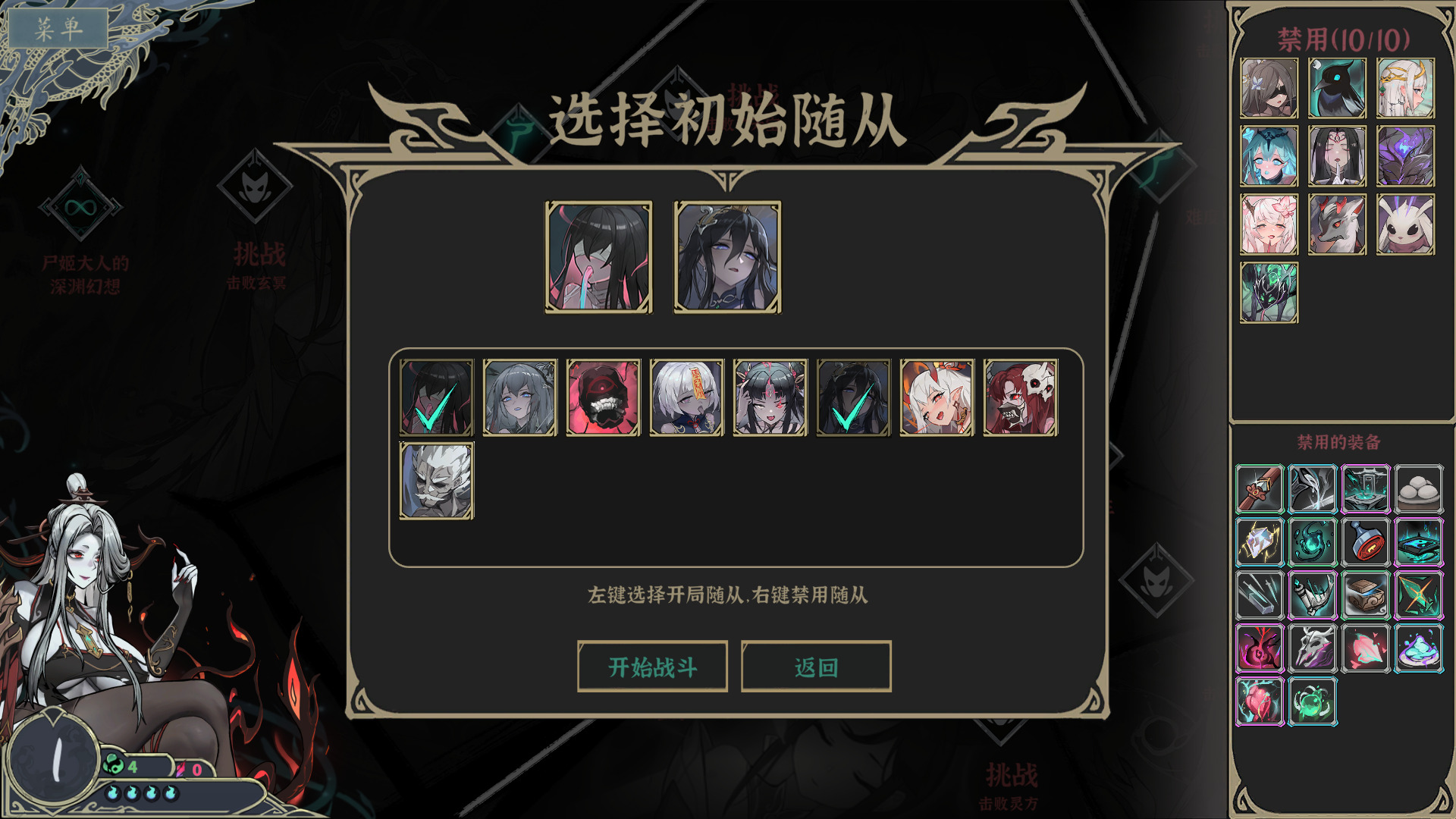Deselect the second checkmarked dark-haired follower

[x=853, y=397]
